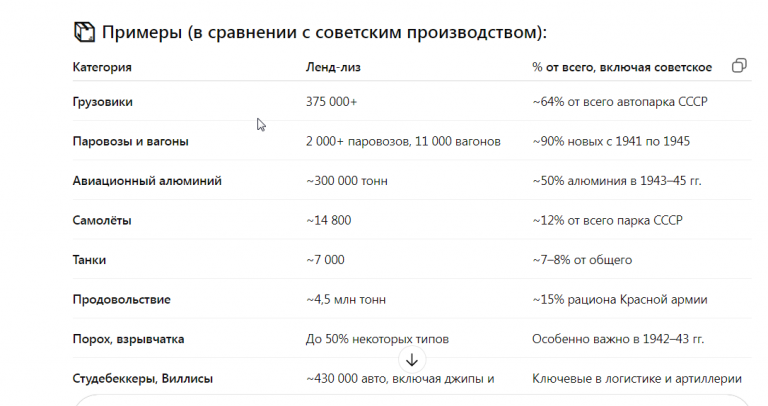Click the ~300 000 тонн cell
This screenshot has width=768, height=406.
(x=347, y=181)
